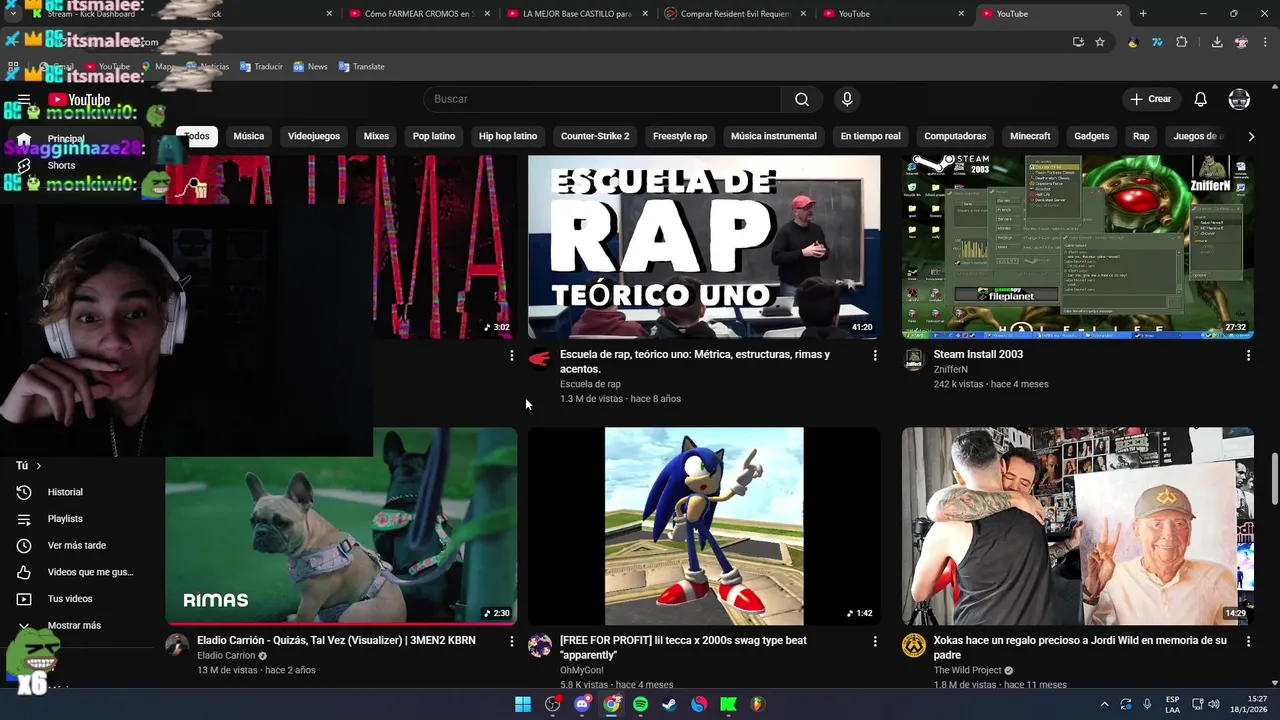This screenshot has width=1280, height=720.
Task: Click the YouTube search field
Action: click(x=603, y=99)
